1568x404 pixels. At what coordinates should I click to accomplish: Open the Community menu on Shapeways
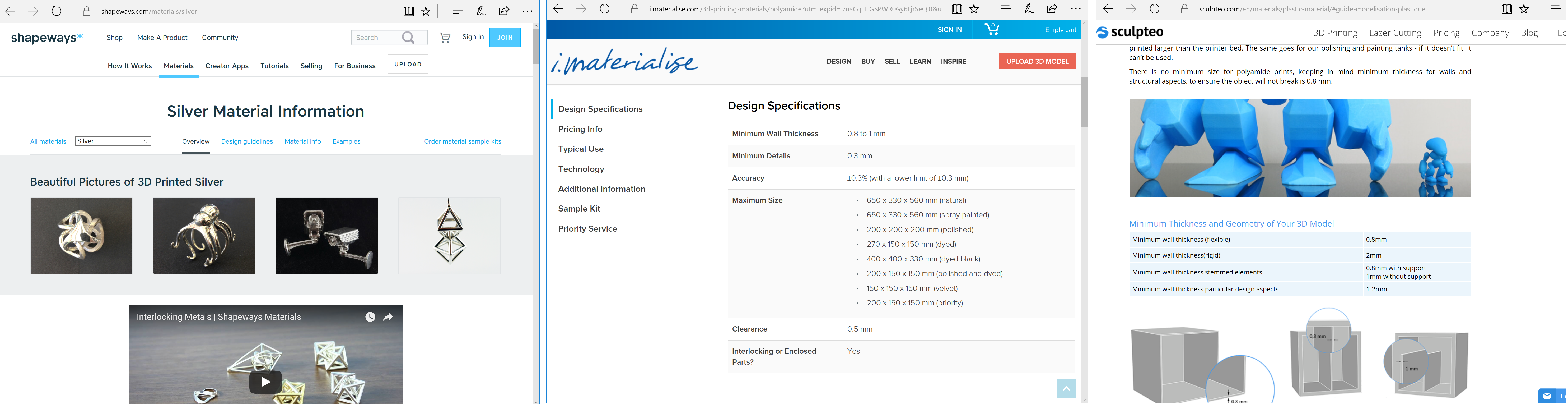[220, 38]
